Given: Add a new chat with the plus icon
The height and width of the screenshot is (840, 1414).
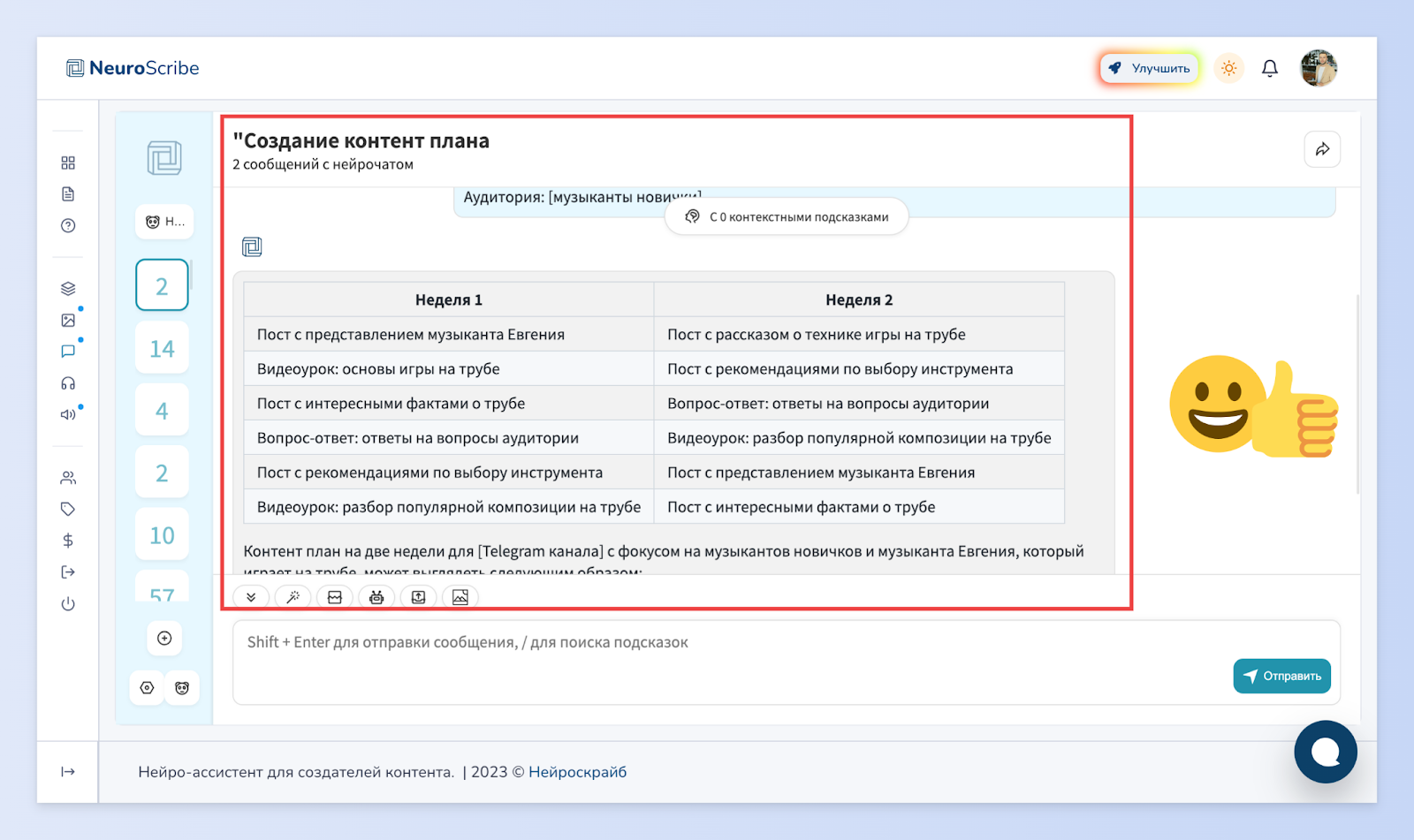Looking at the screenshot, I should click(x=164, y=638).
